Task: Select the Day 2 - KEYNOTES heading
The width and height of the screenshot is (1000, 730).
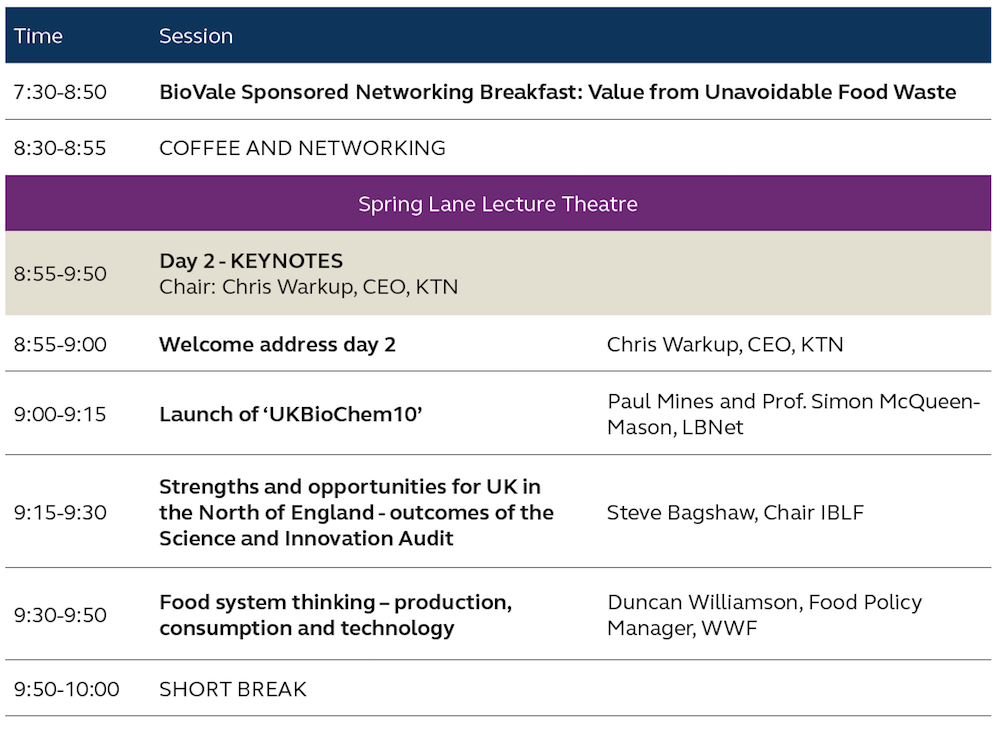Action: click(251, 261)
